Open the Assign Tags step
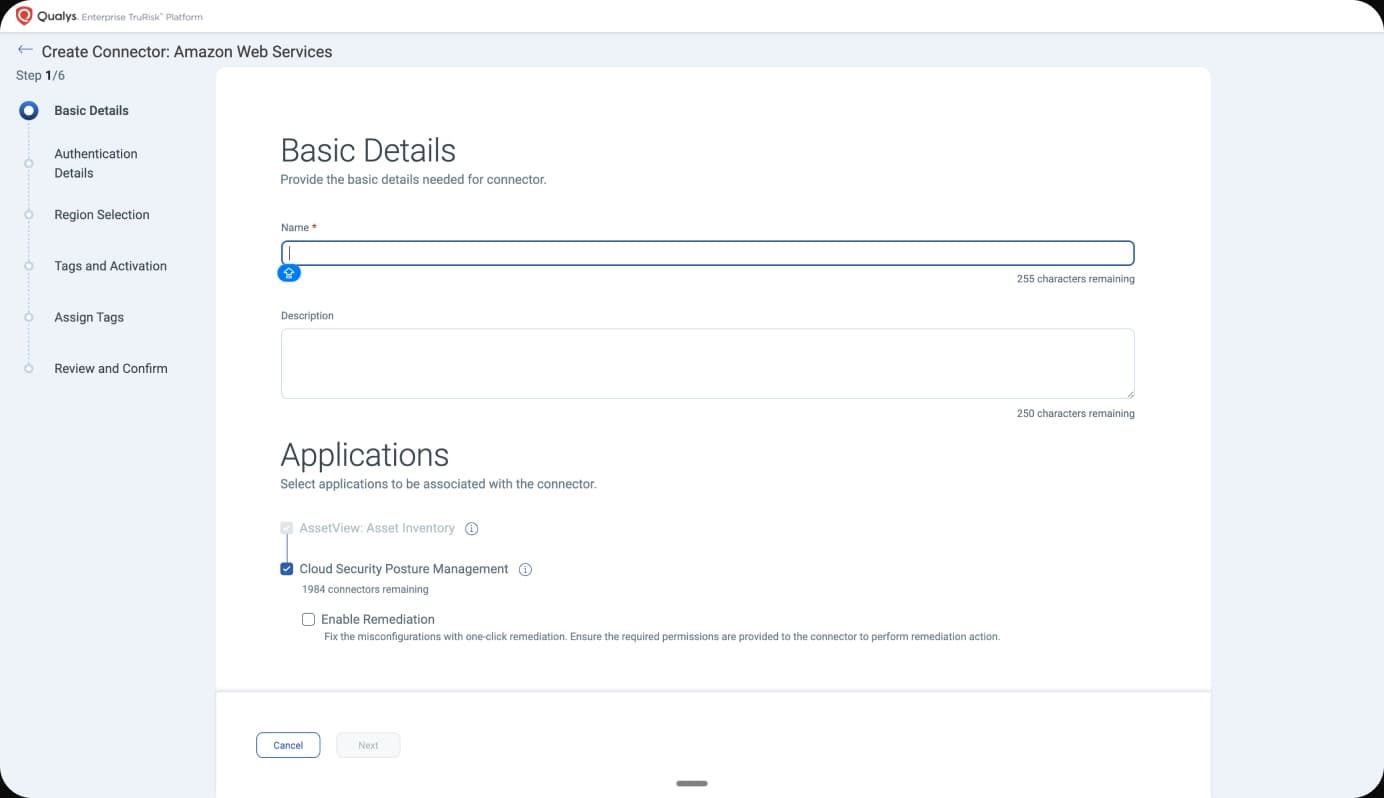The image size is (1384, 798). click(x=89, y=317)
